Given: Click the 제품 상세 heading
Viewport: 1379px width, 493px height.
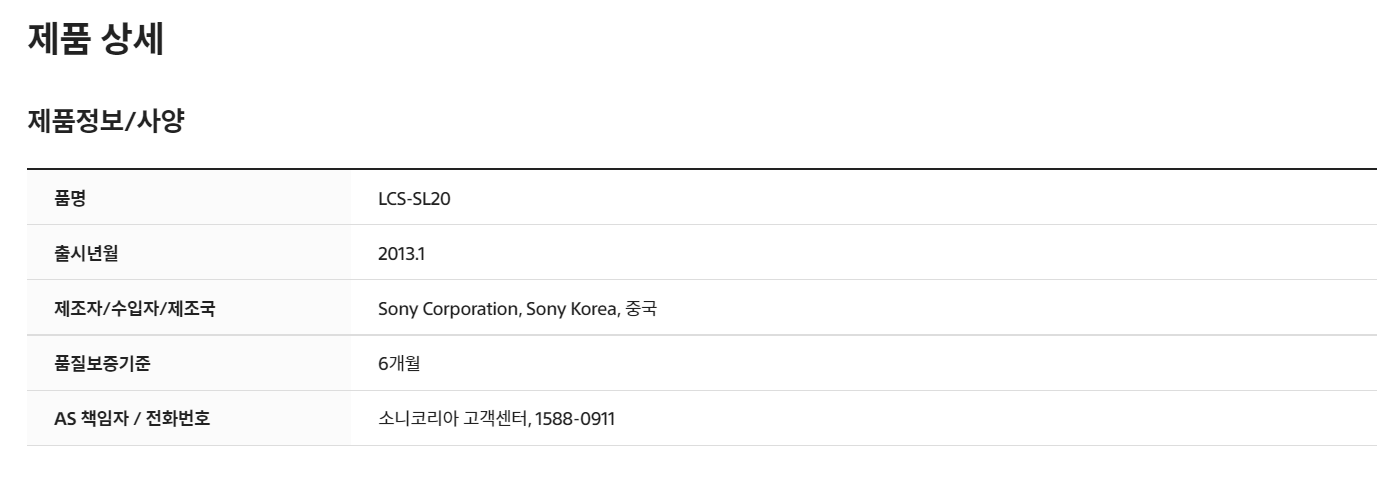Looking at the screenshot, I should pos(96,40).
